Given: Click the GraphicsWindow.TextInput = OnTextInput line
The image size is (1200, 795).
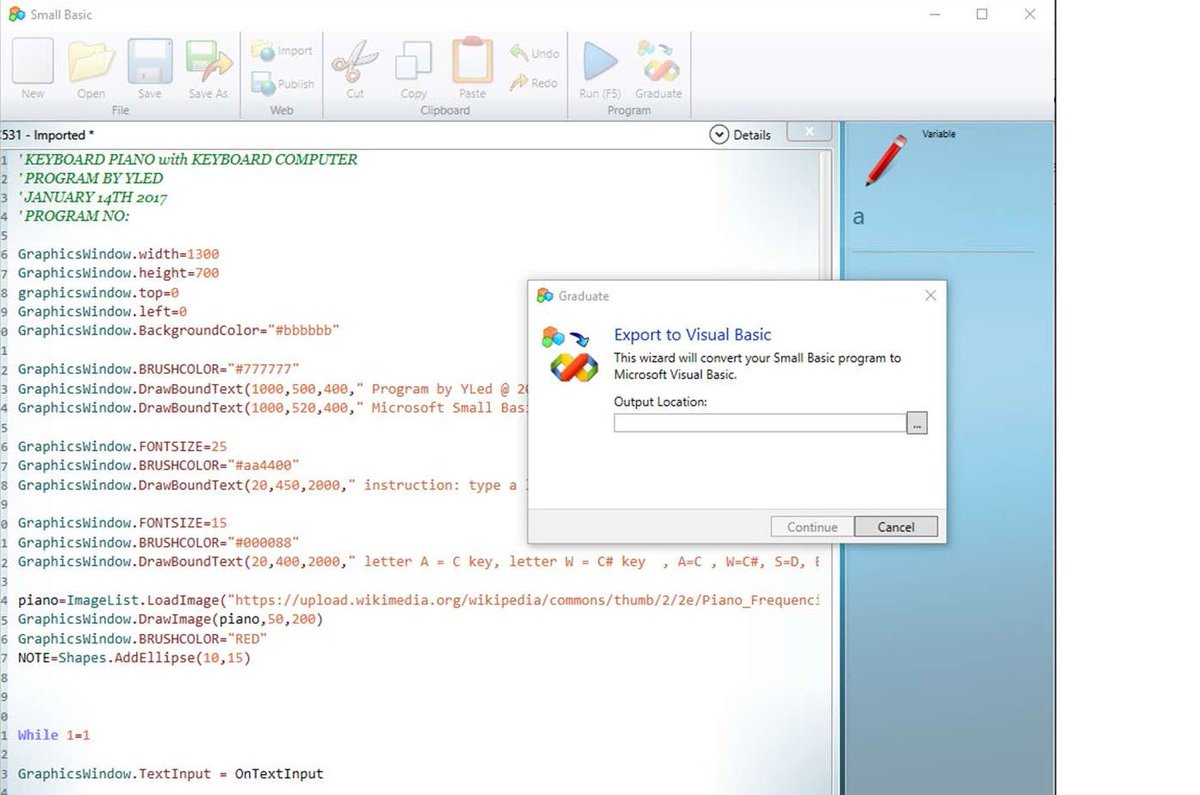Looking at the screenshot, I should [x=170, y=774].
